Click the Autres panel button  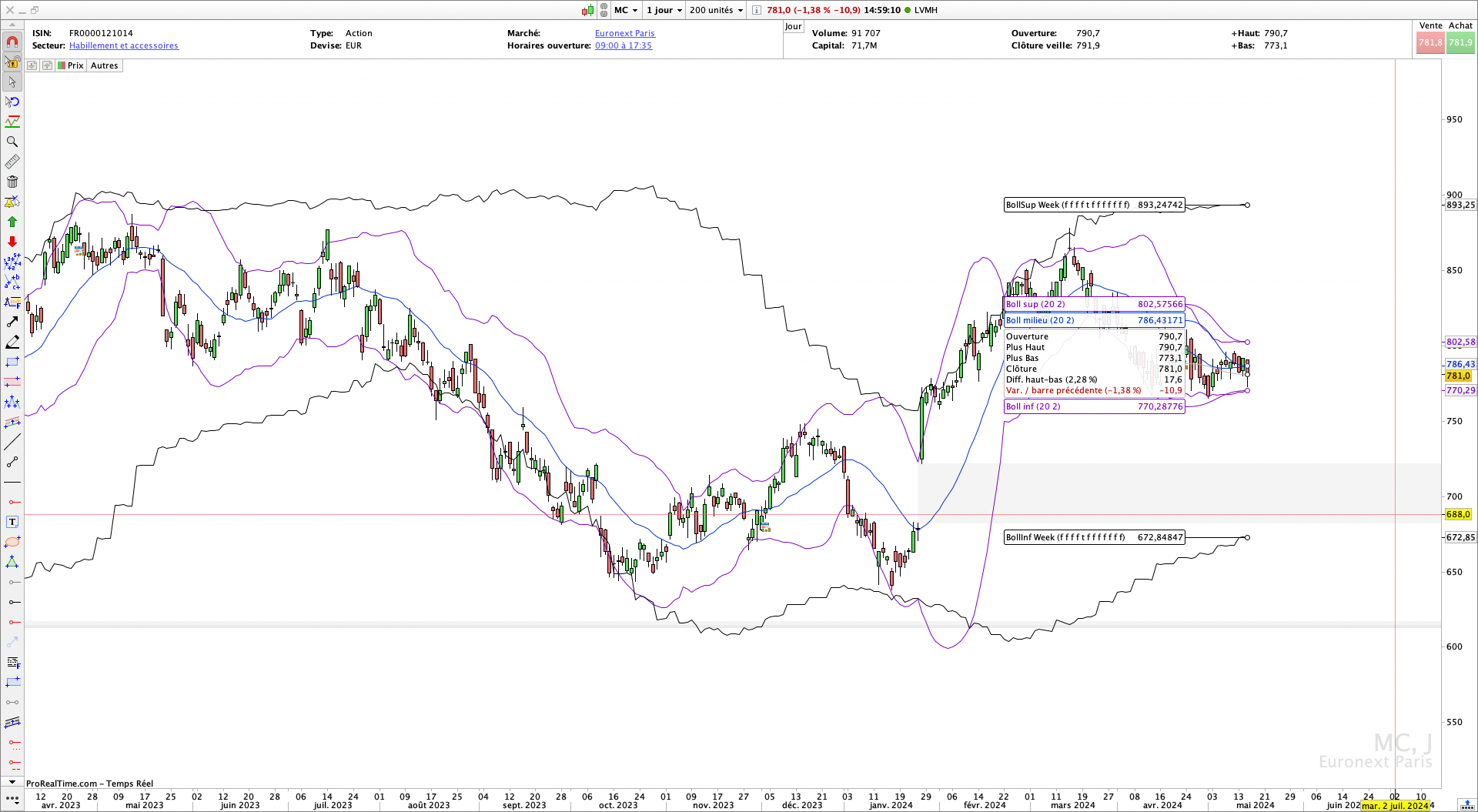coord(105,65)
